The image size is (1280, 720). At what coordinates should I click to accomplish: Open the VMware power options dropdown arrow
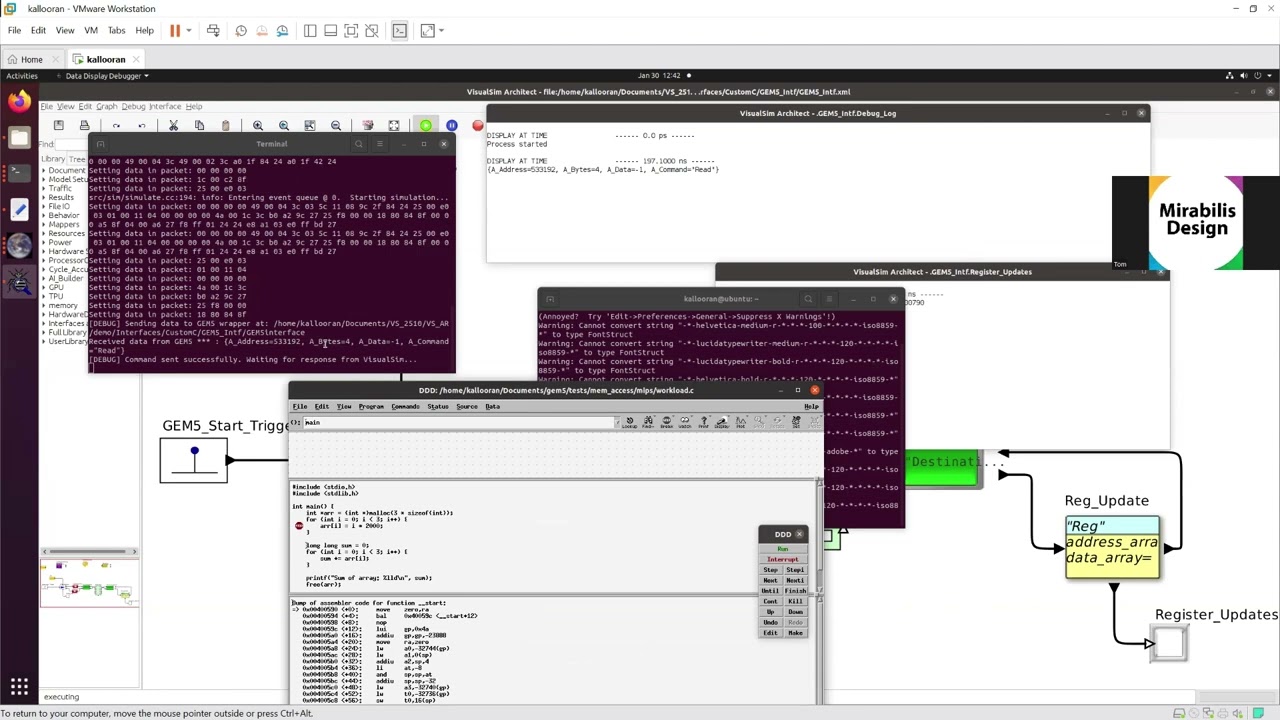coord(189,31)
